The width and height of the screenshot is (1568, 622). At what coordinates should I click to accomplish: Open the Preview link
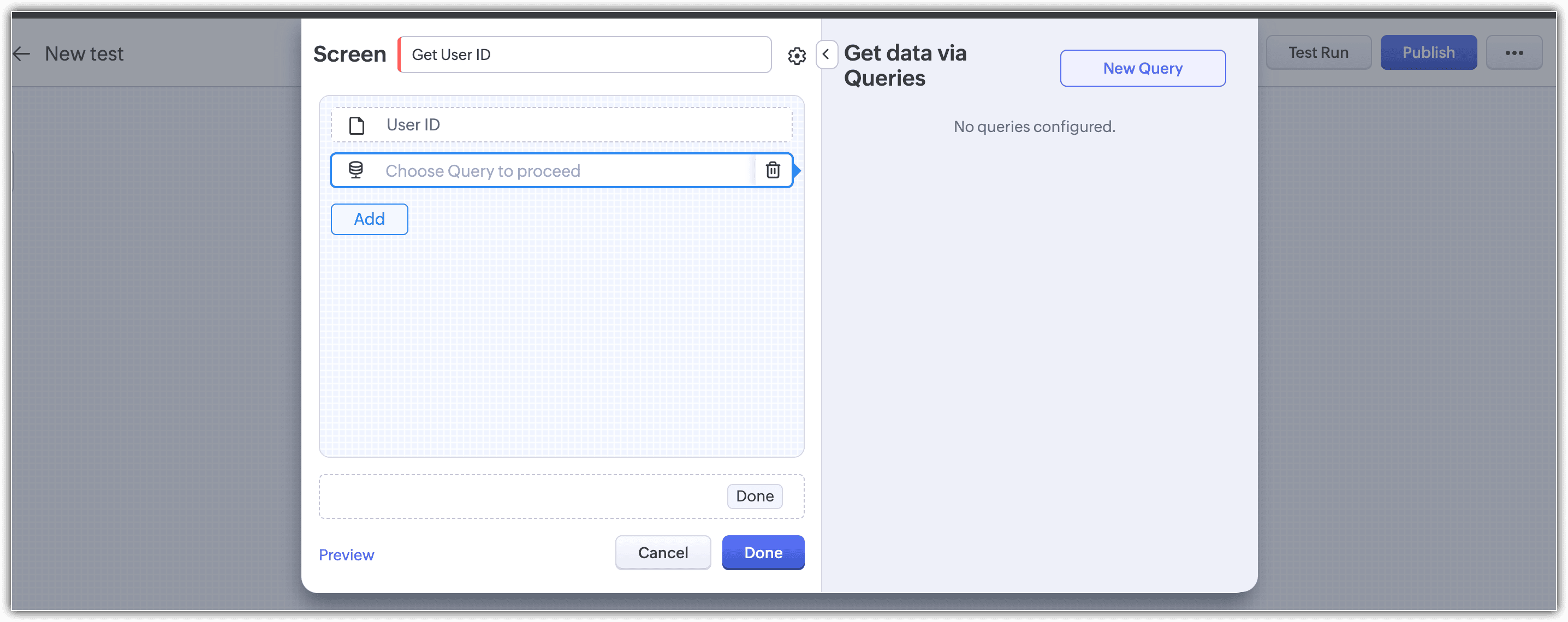[346, 554]
